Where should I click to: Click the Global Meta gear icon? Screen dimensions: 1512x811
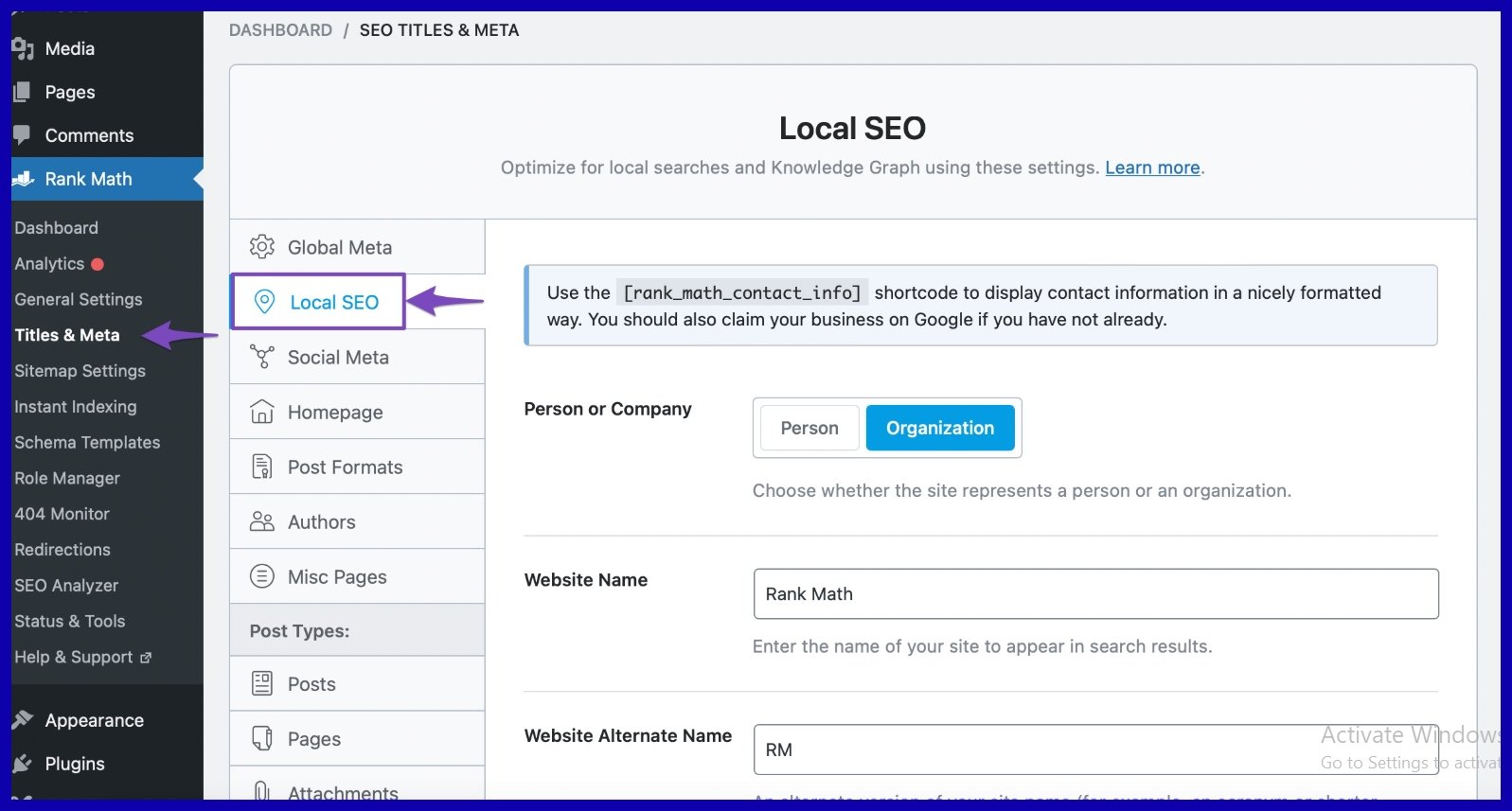click(x=262, y=247)
